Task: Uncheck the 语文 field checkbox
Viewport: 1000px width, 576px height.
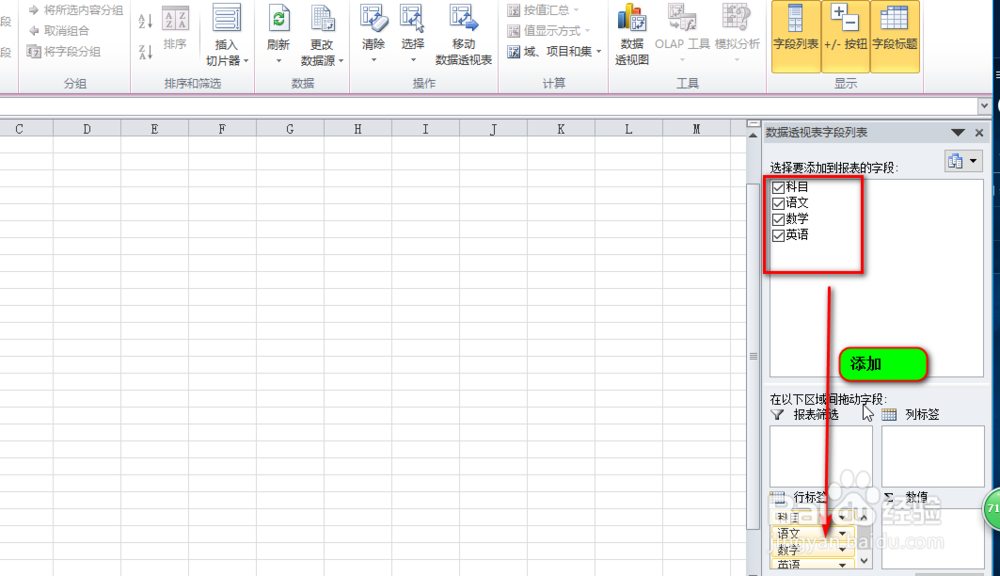Action: 778,203
